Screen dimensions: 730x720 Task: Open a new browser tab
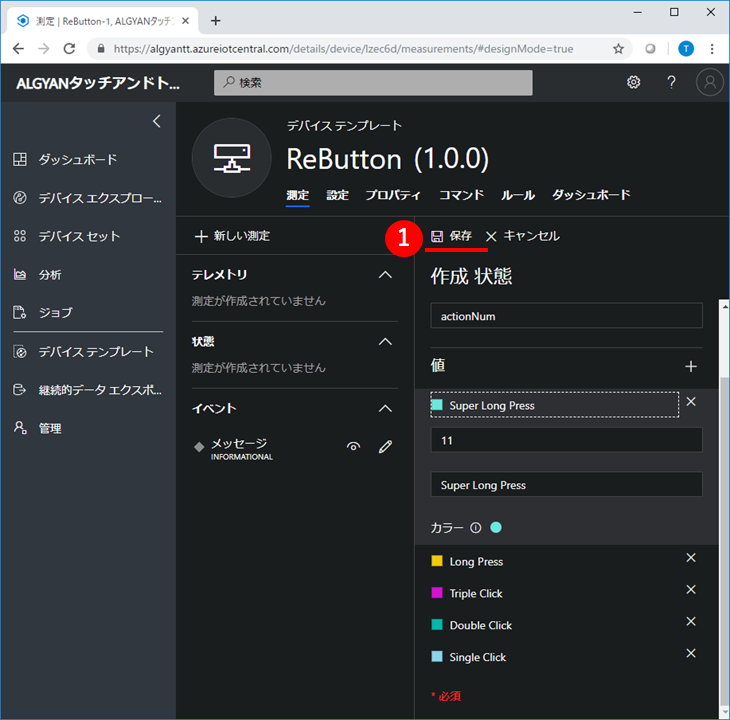point(216,20)
